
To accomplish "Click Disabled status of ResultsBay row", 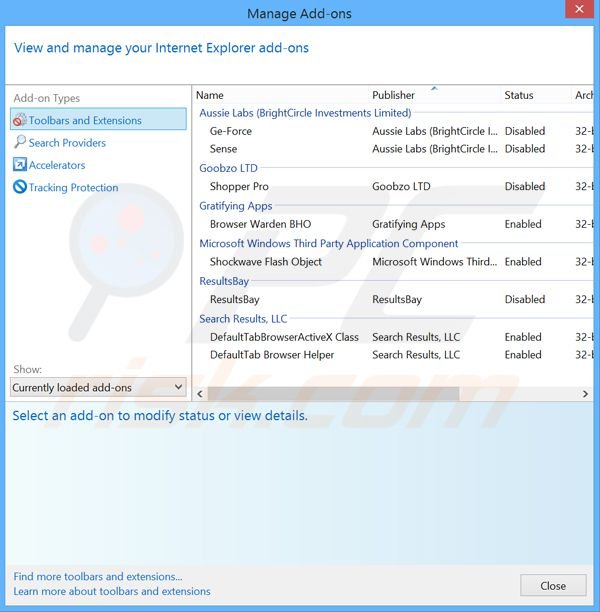I will click(x=525, y=299).
